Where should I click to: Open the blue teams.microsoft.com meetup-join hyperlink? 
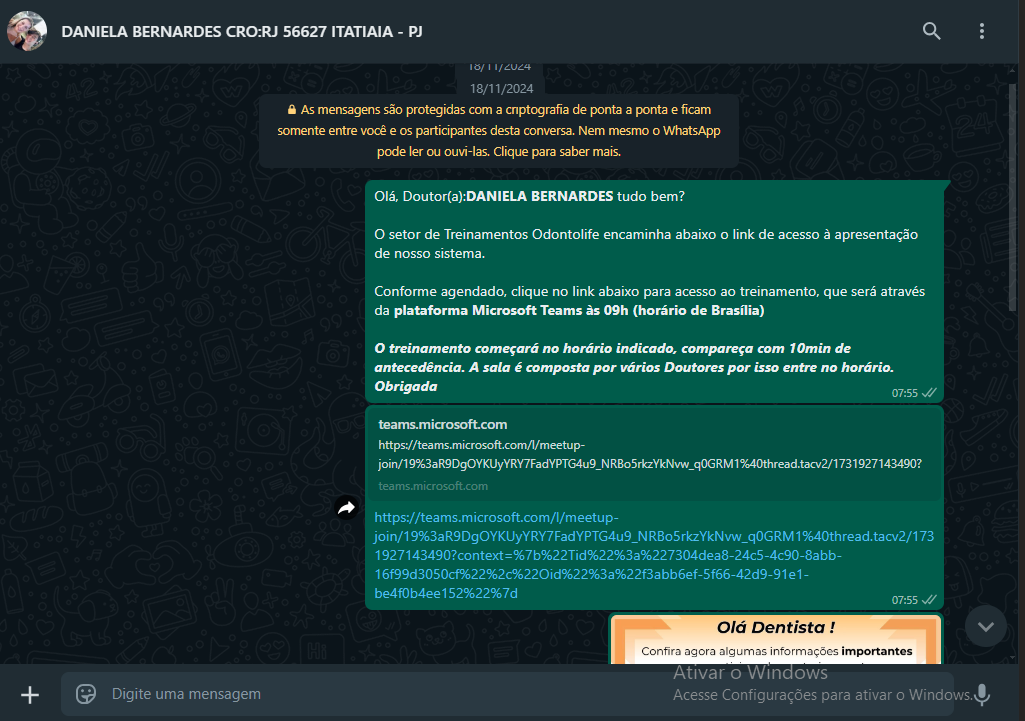[x=654, y=555]
